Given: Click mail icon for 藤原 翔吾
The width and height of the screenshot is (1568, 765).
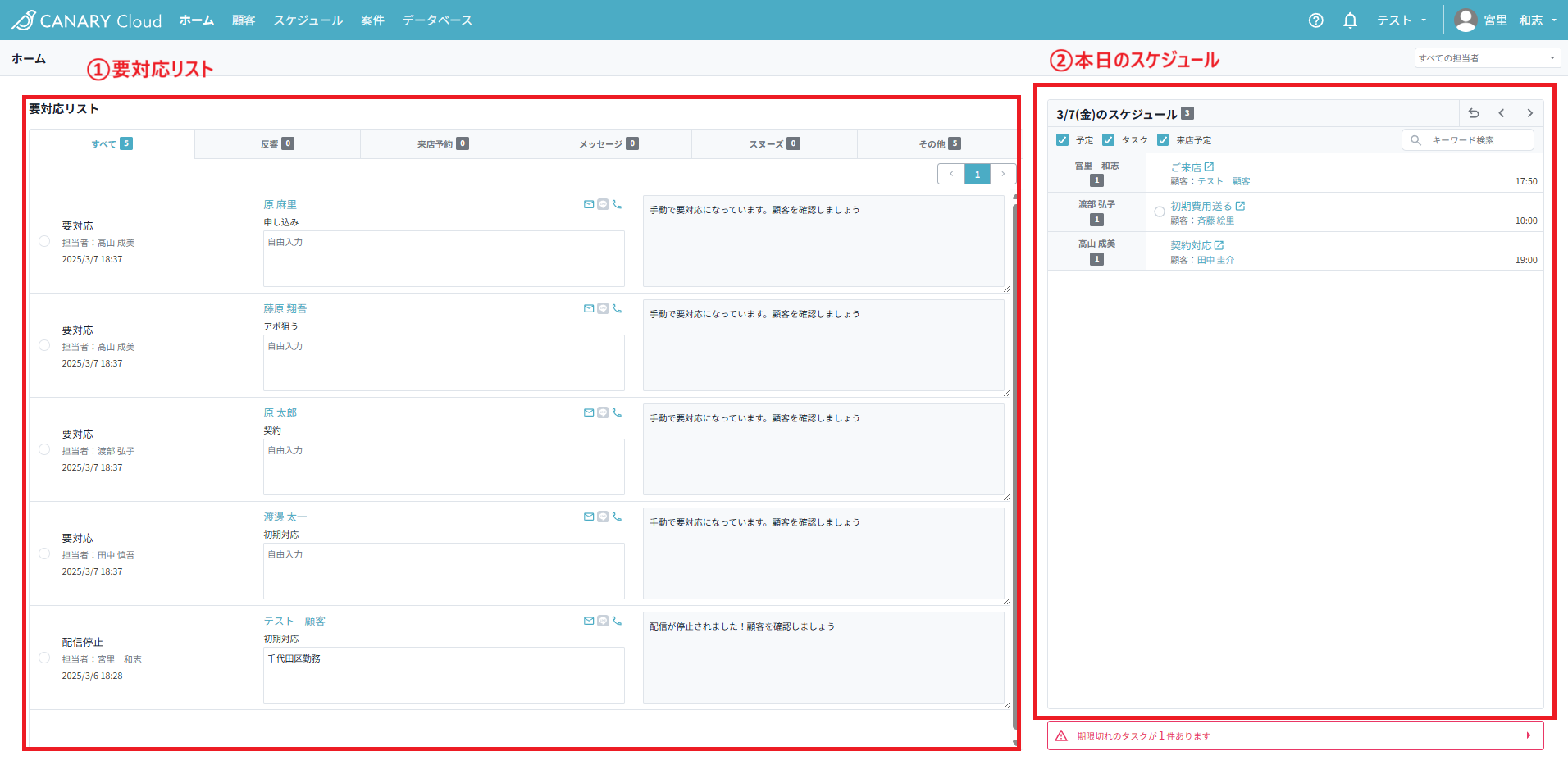Looking at the screenshot, I should (x=589, y=308).
